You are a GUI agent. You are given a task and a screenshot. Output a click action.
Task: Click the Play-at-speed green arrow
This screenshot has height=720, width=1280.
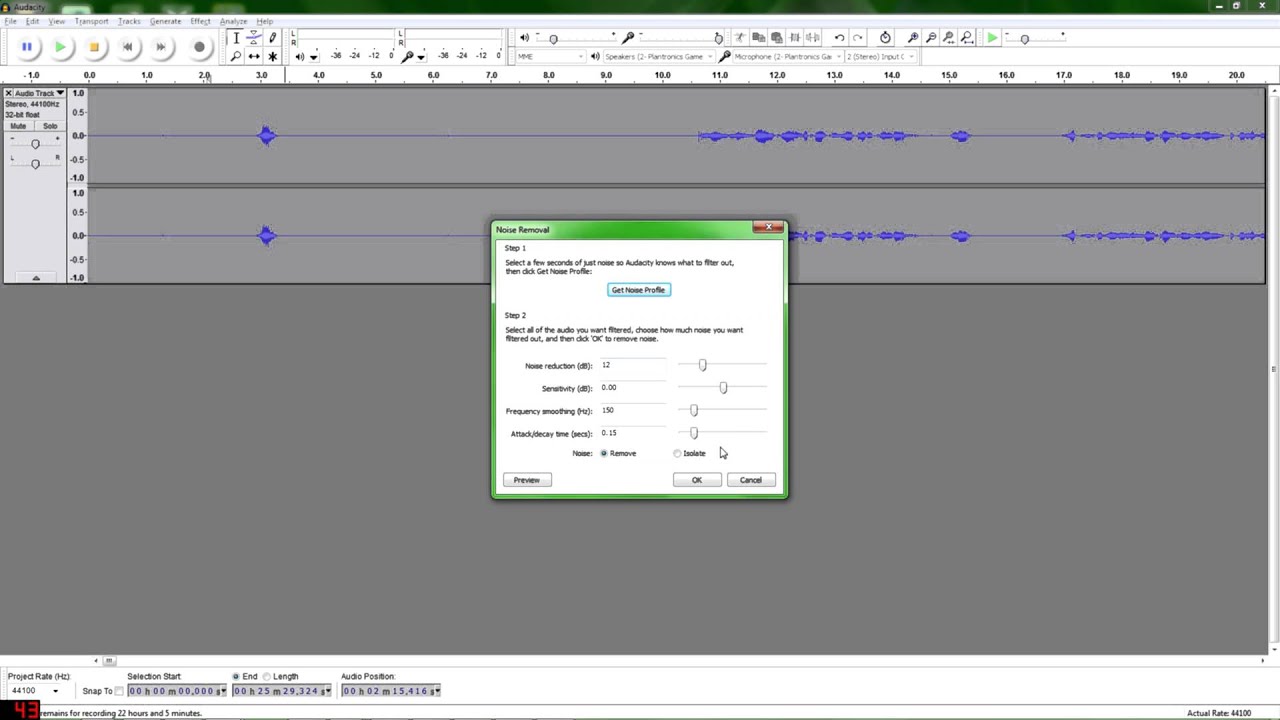(x=991, y=38)
